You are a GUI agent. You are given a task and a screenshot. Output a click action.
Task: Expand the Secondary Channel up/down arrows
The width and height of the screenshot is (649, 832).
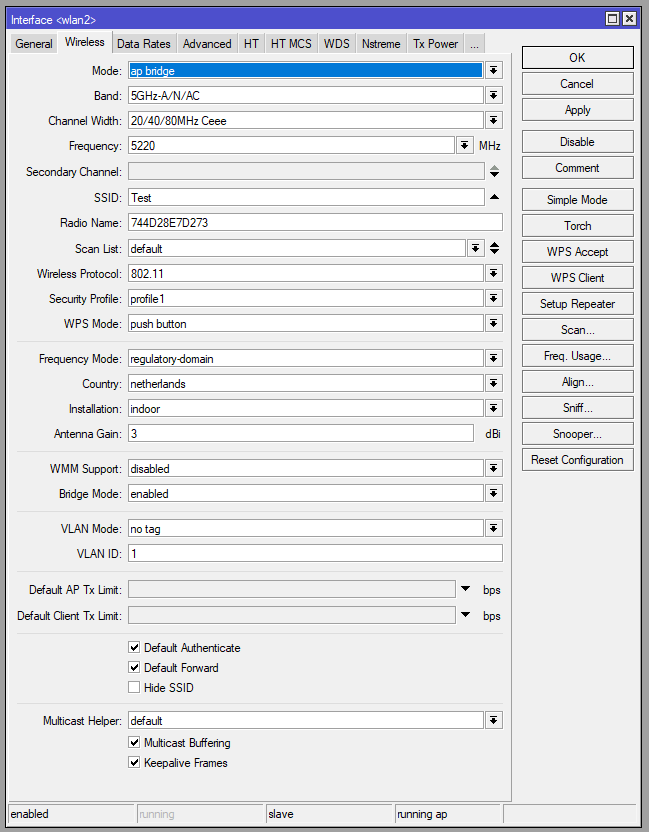click(494, 171)
